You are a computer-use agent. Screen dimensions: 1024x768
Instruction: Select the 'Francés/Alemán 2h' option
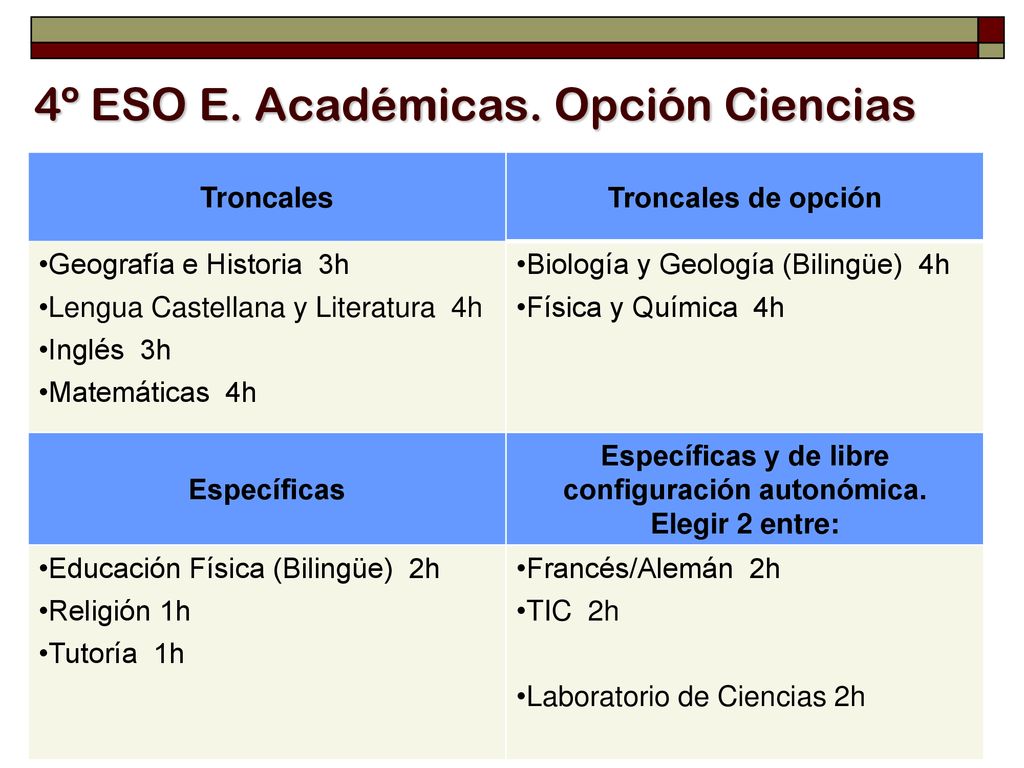click(648, 569)
